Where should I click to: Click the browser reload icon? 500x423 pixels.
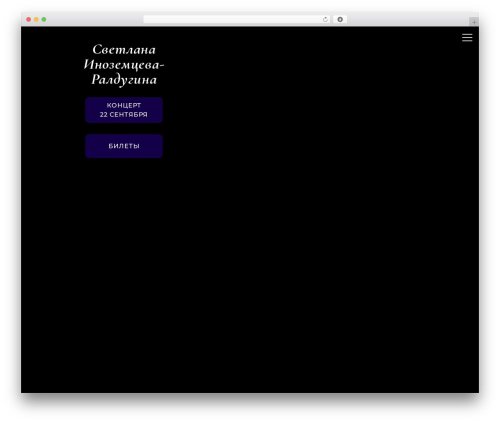pos(325,19)
